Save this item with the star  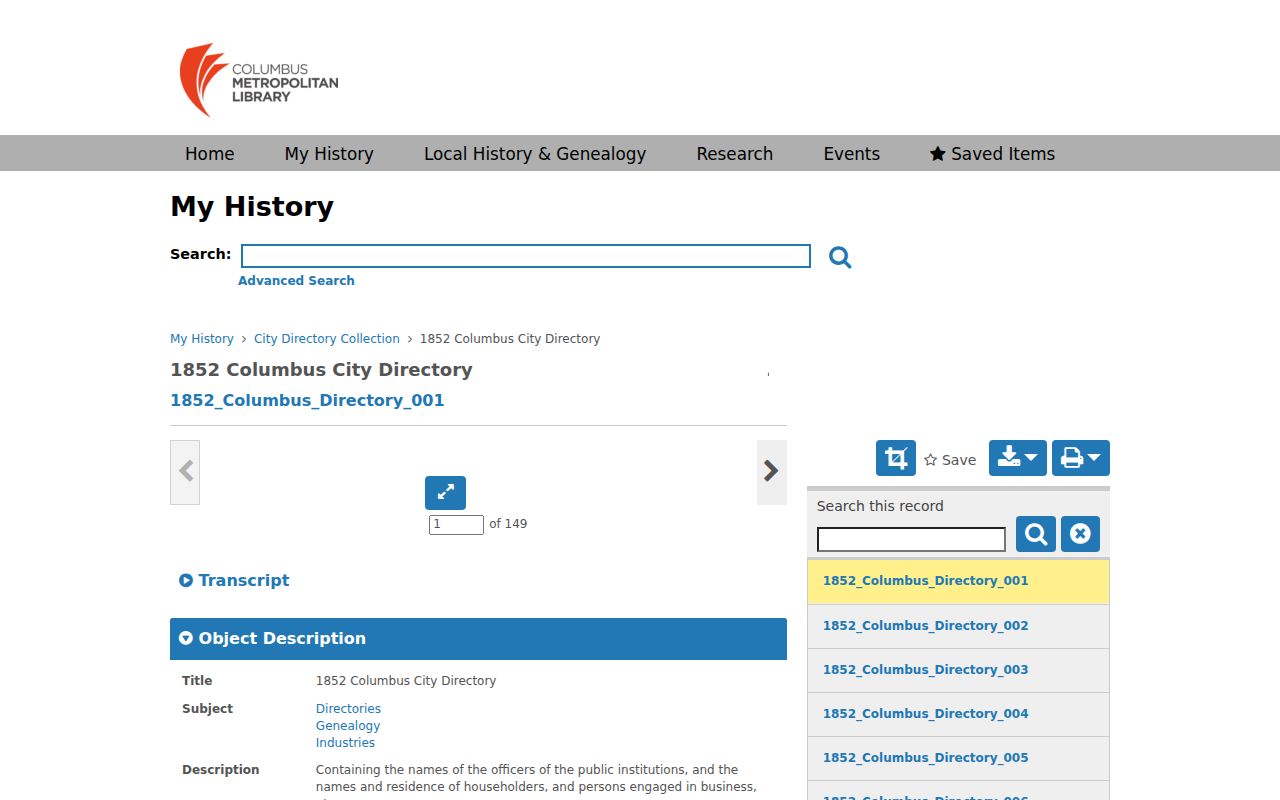click(x=949, y=460)
